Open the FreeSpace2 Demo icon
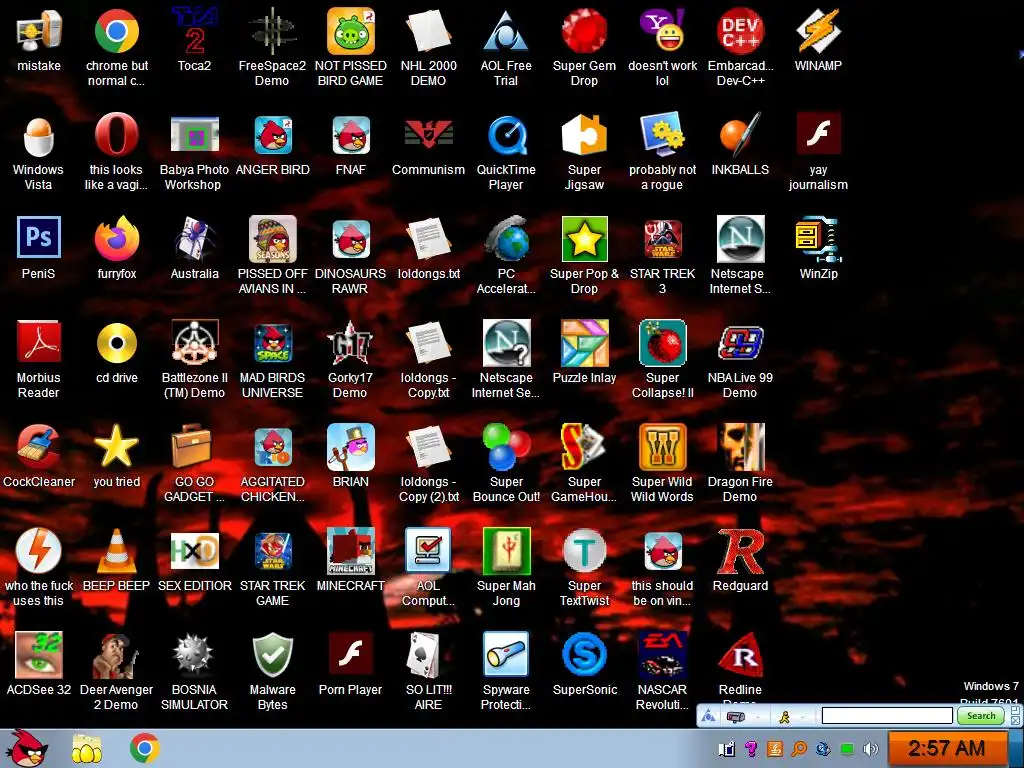This screenshot has height=768, width=1024. click(272, 31)
